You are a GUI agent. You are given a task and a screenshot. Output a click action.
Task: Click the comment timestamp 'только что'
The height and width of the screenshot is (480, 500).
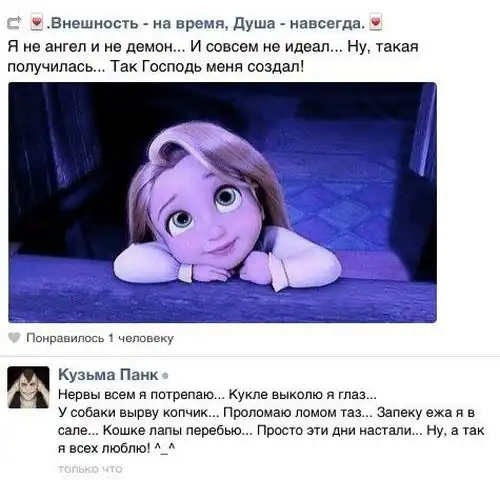pyautogui.click(x=90, y=469)
